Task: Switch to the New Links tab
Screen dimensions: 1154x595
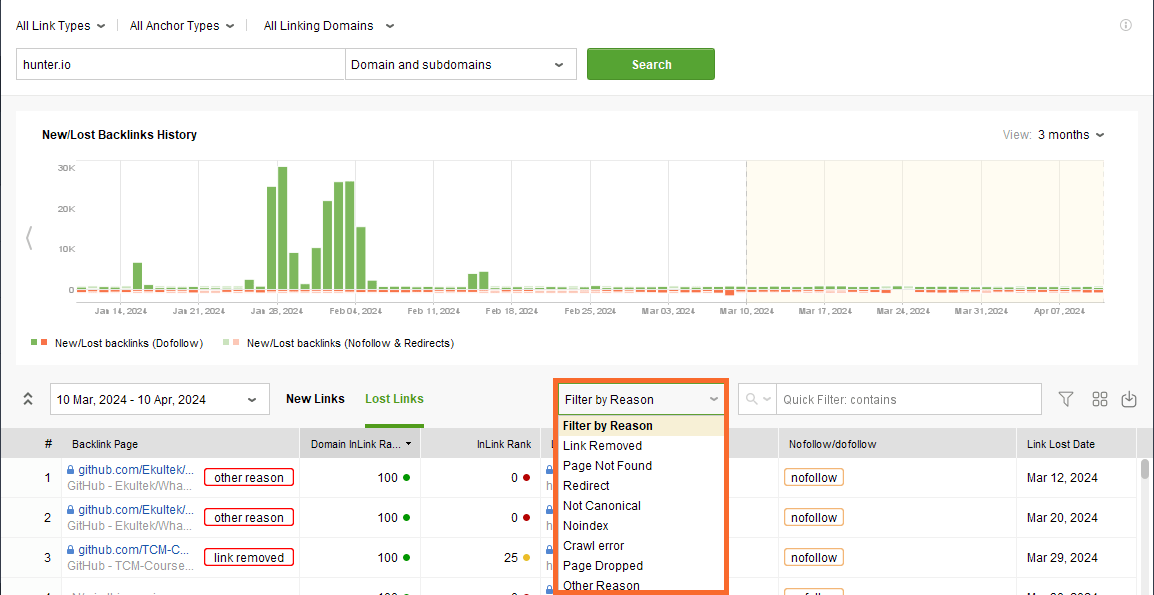Action: pyautogui.click(x=315, y=398)
